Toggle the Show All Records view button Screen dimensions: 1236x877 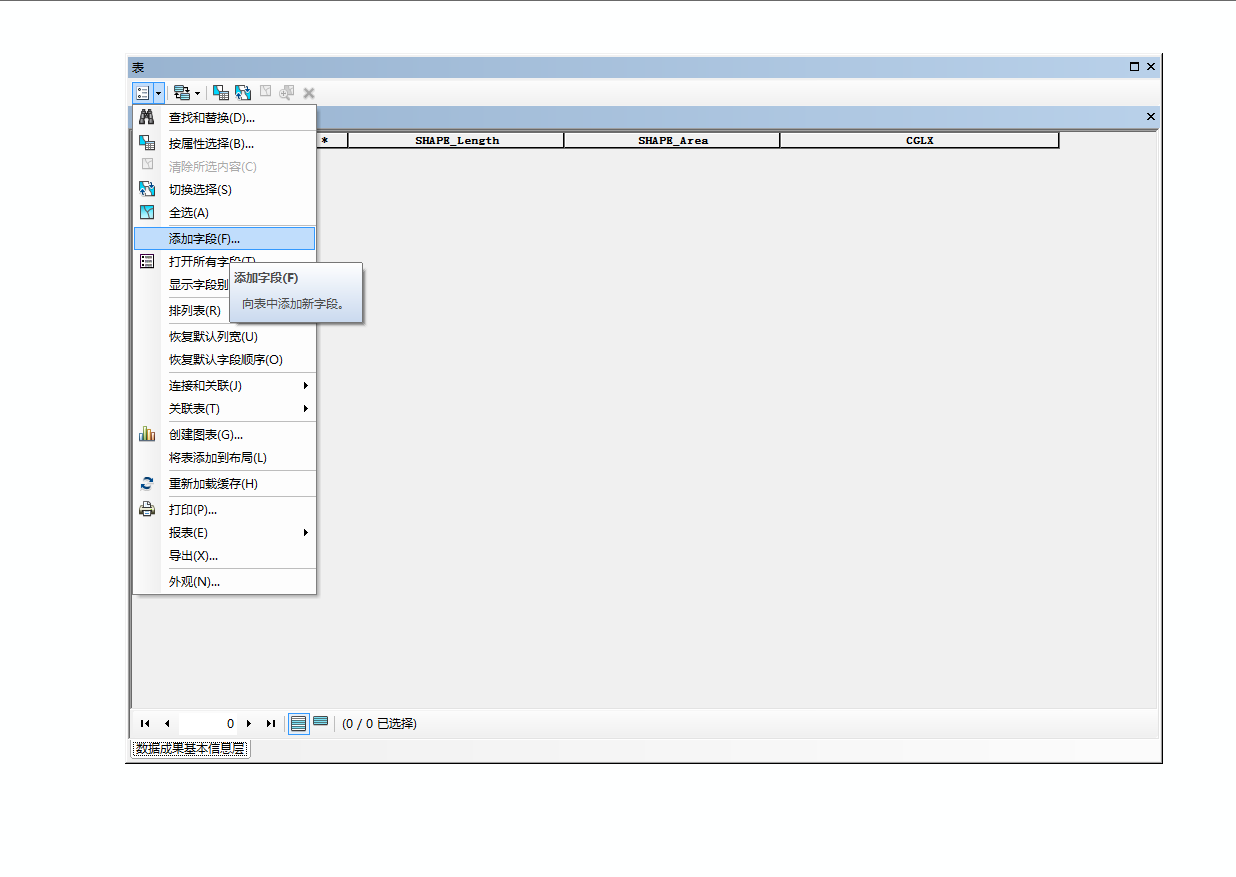[298, 723]
